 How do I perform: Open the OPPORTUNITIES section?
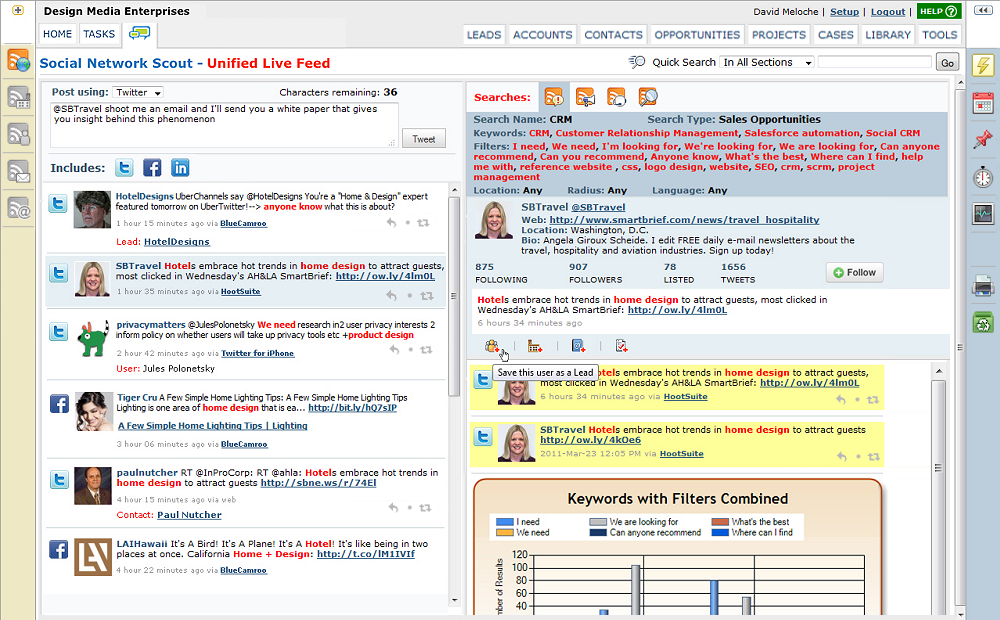(697, 35)
